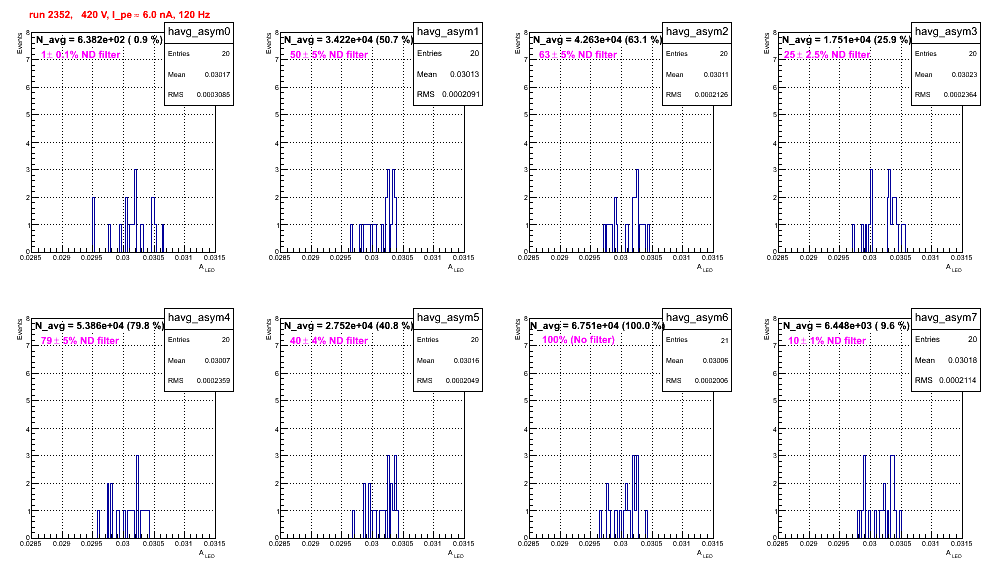Image resolution: width=996 pixels, height=572 pixels.
Task: Click the A_LED axis title under havg_asym0
Action: point(207,268)
